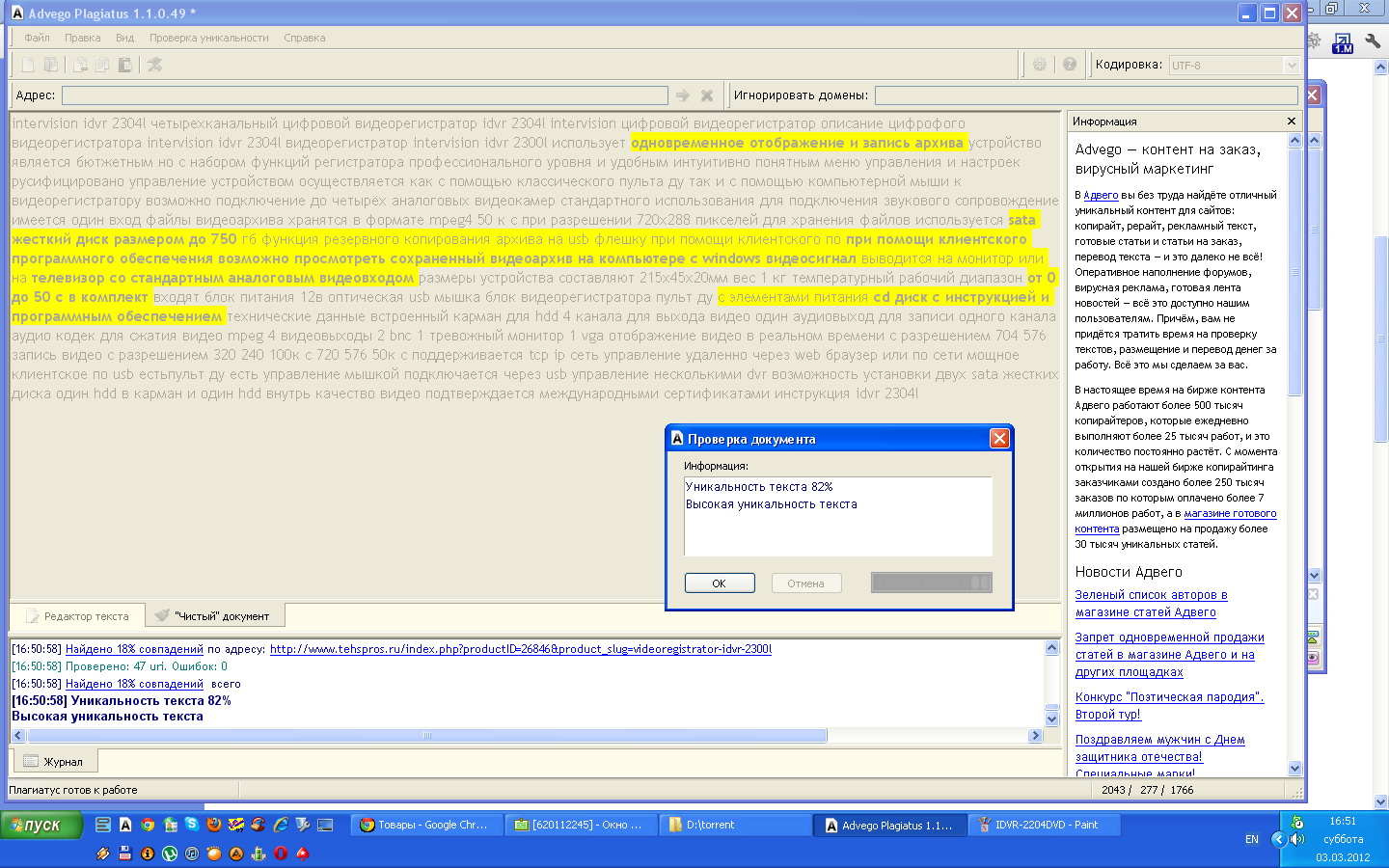Click the EN language indicator
Image resolution: width=1389 pixels, height=868 pixels.
pyautogui.click(x=1252, y=839)
